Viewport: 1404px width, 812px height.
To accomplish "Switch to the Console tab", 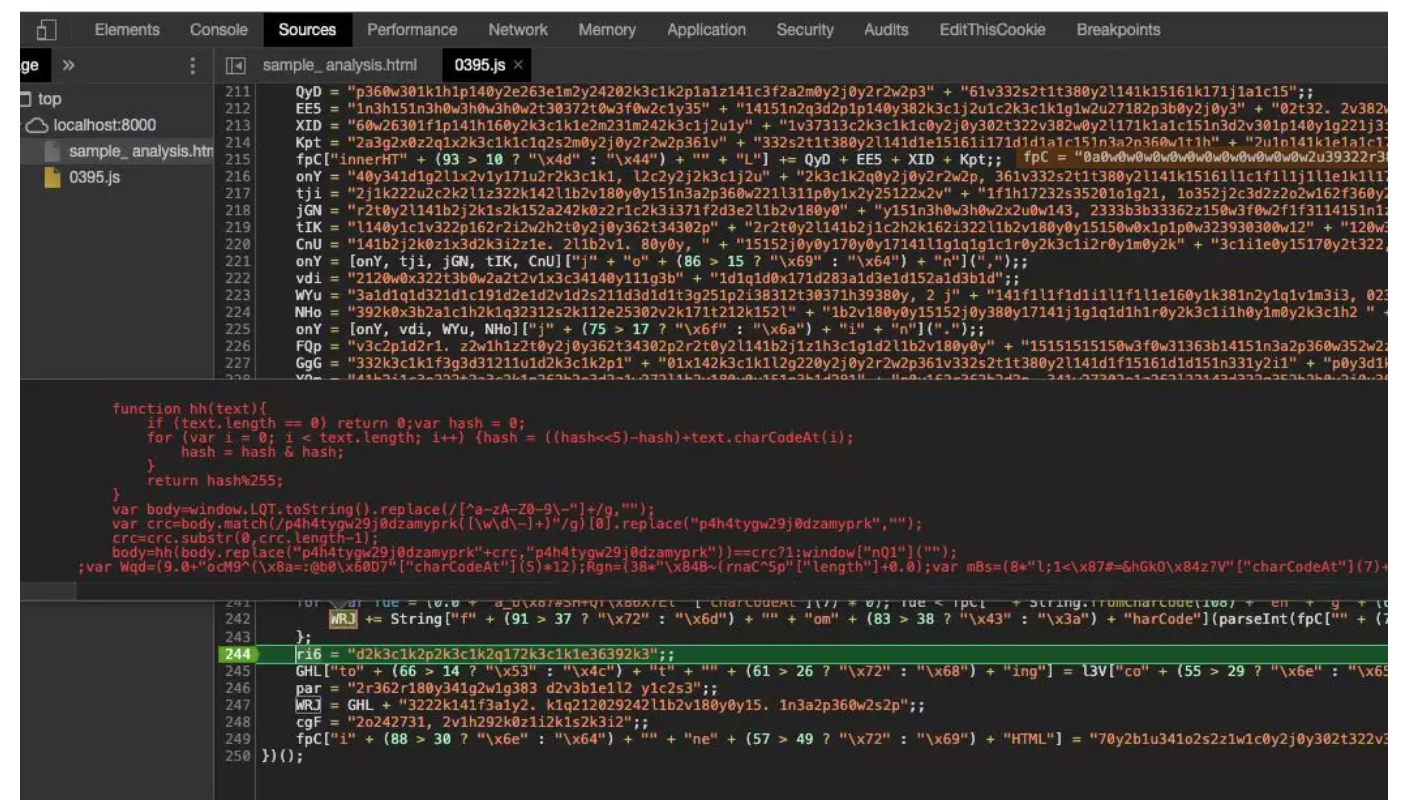I will coord(218,30).
